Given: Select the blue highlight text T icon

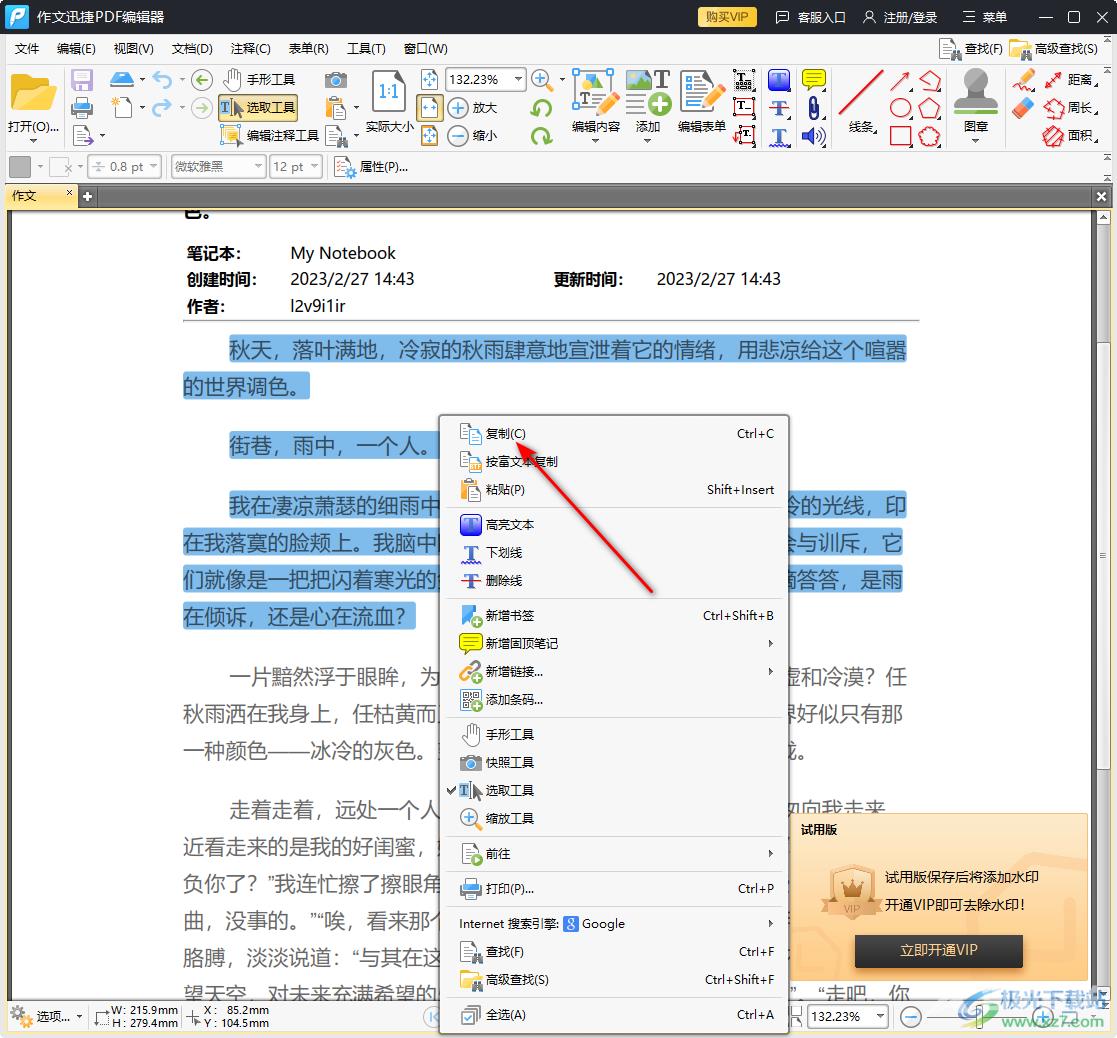Looking at the screenshot, I should pyautogui.click(x=779, y=80).
